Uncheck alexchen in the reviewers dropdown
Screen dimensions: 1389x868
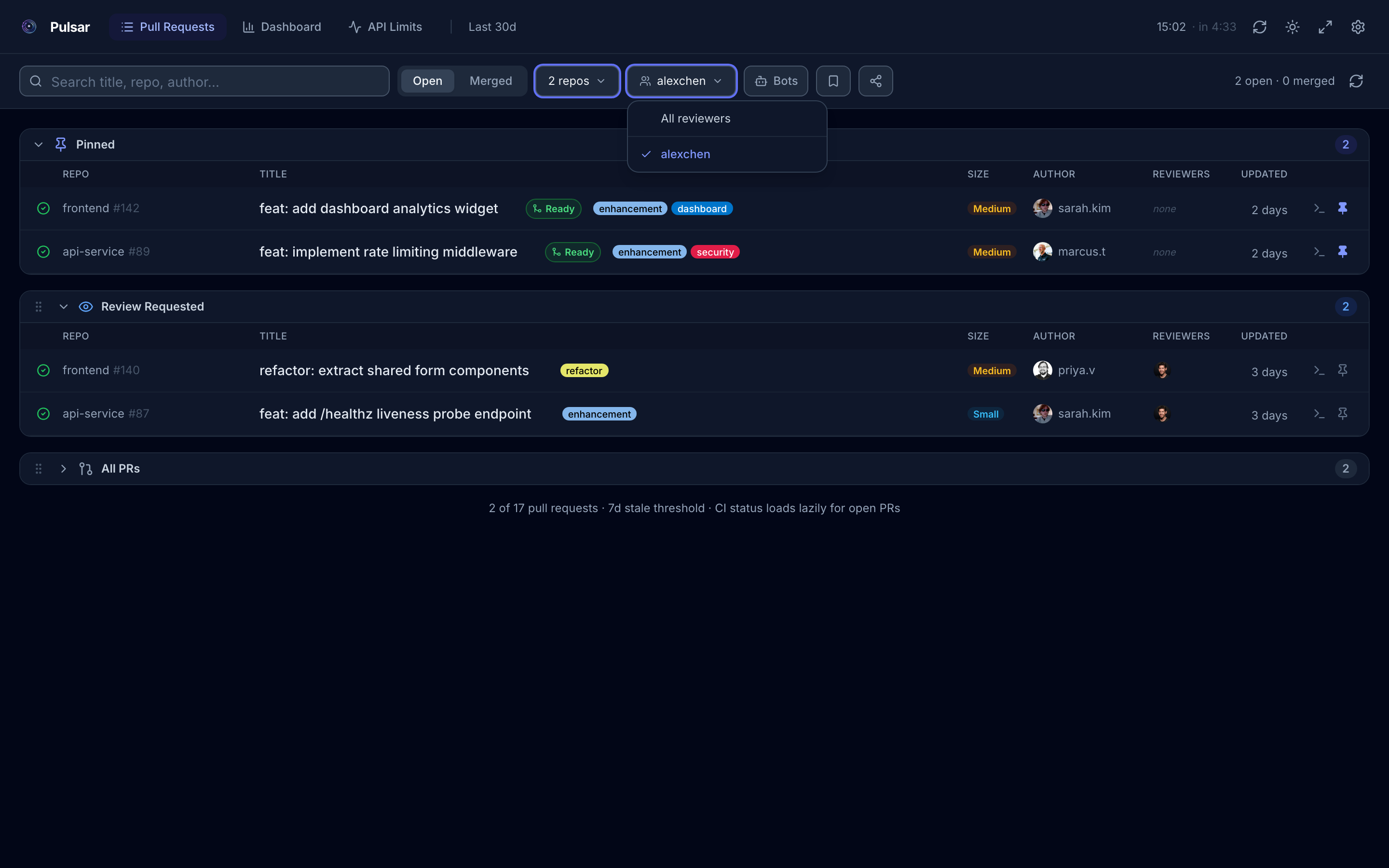[686, 154]
